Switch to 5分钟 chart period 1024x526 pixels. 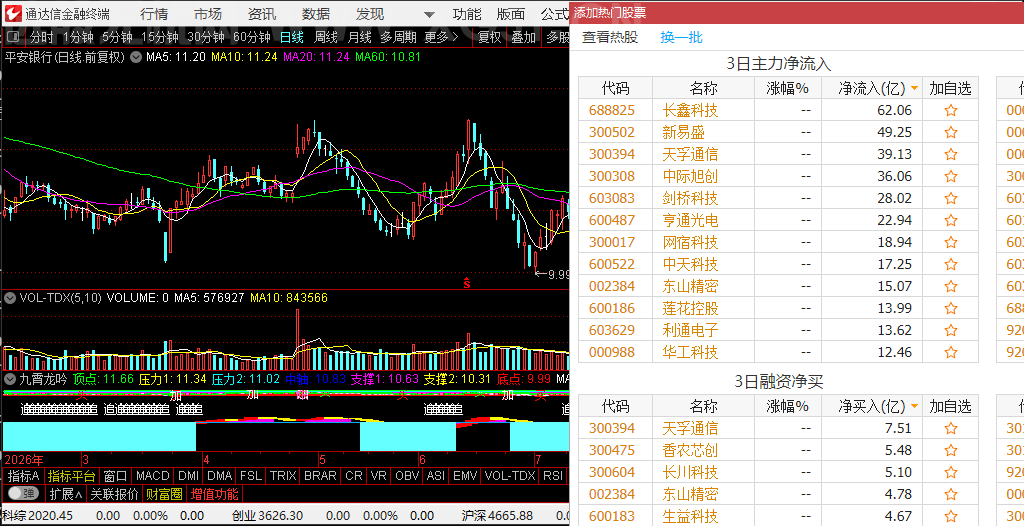(117, 37)
